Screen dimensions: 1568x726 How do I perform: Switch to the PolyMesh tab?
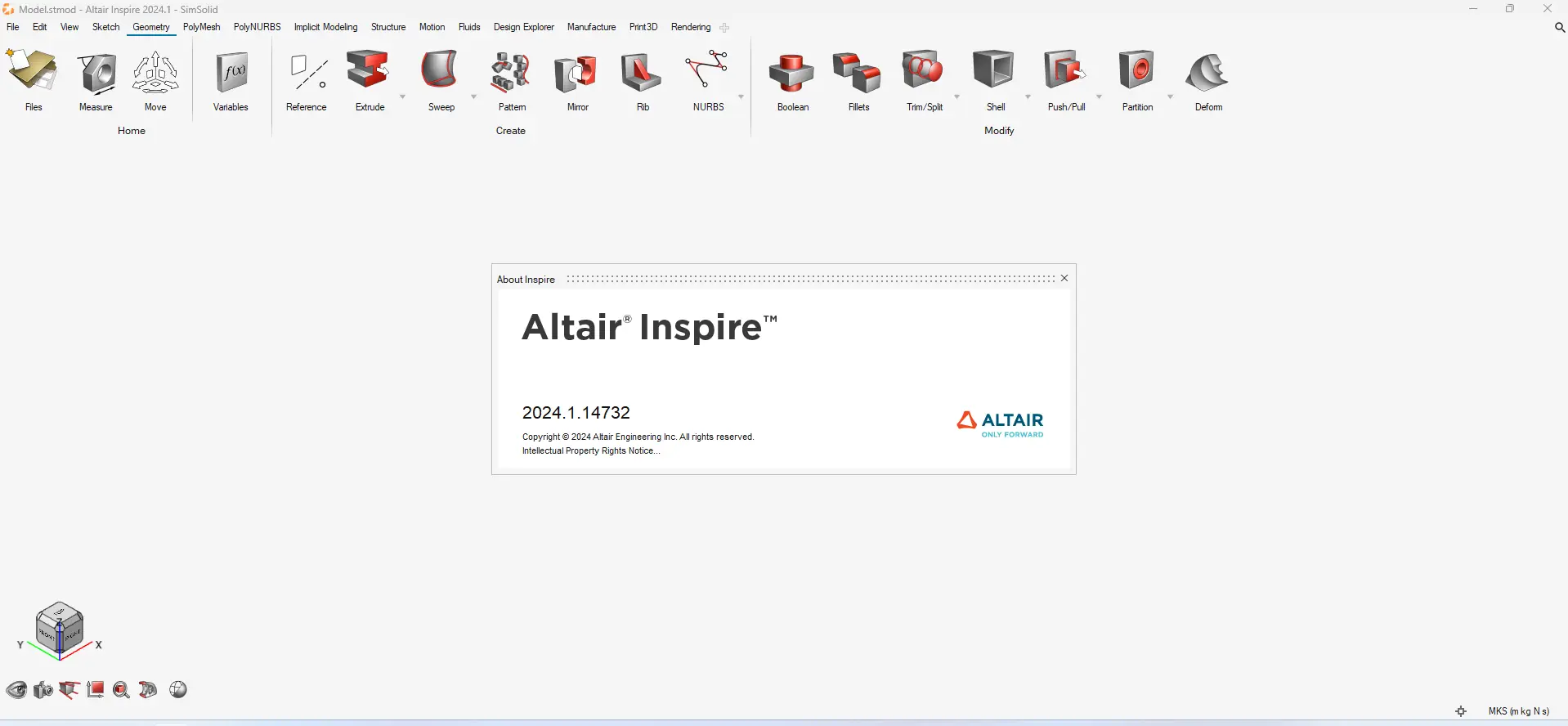(202, 27)
